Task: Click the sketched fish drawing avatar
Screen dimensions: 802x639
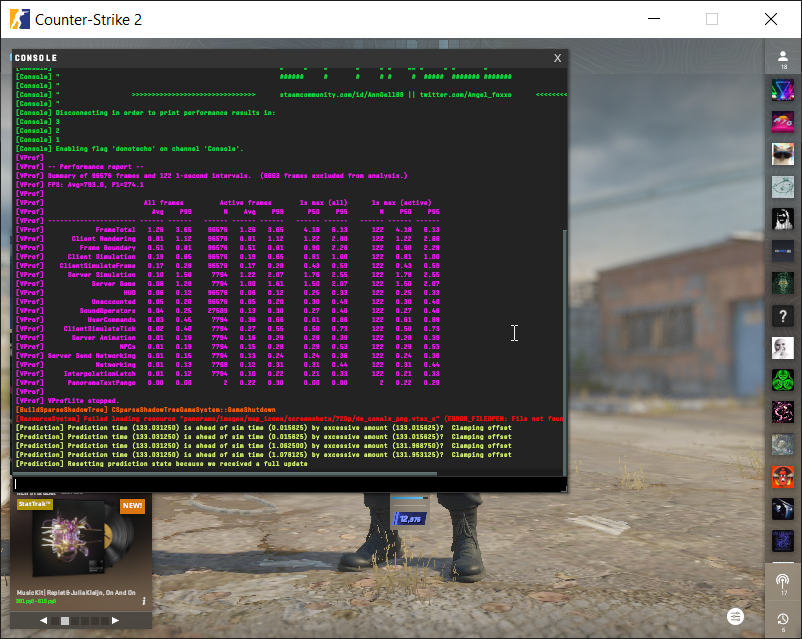Action: (x=783, y=187)
